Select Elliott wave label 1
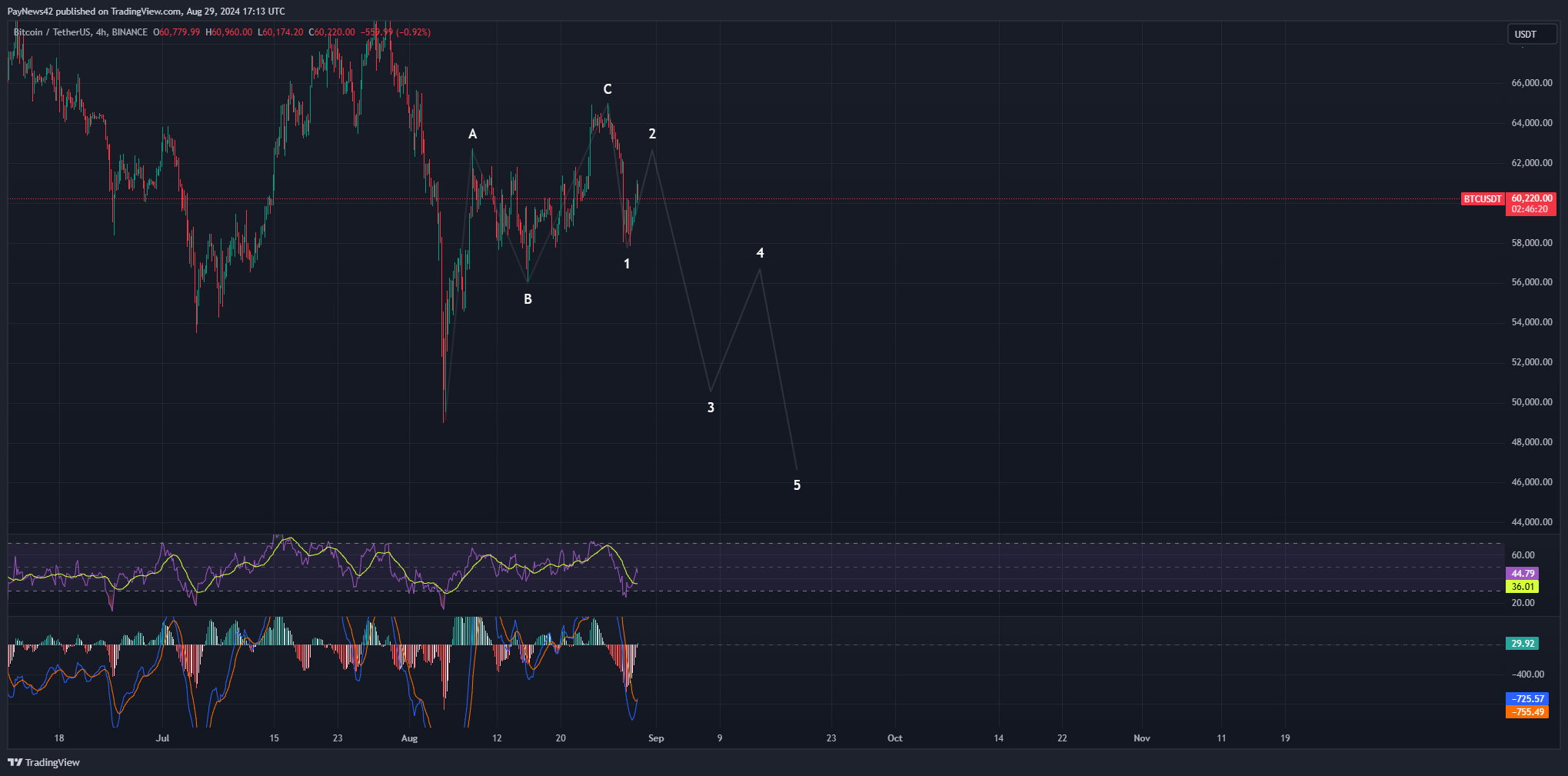1568x776 pixels. coord(627,264)
